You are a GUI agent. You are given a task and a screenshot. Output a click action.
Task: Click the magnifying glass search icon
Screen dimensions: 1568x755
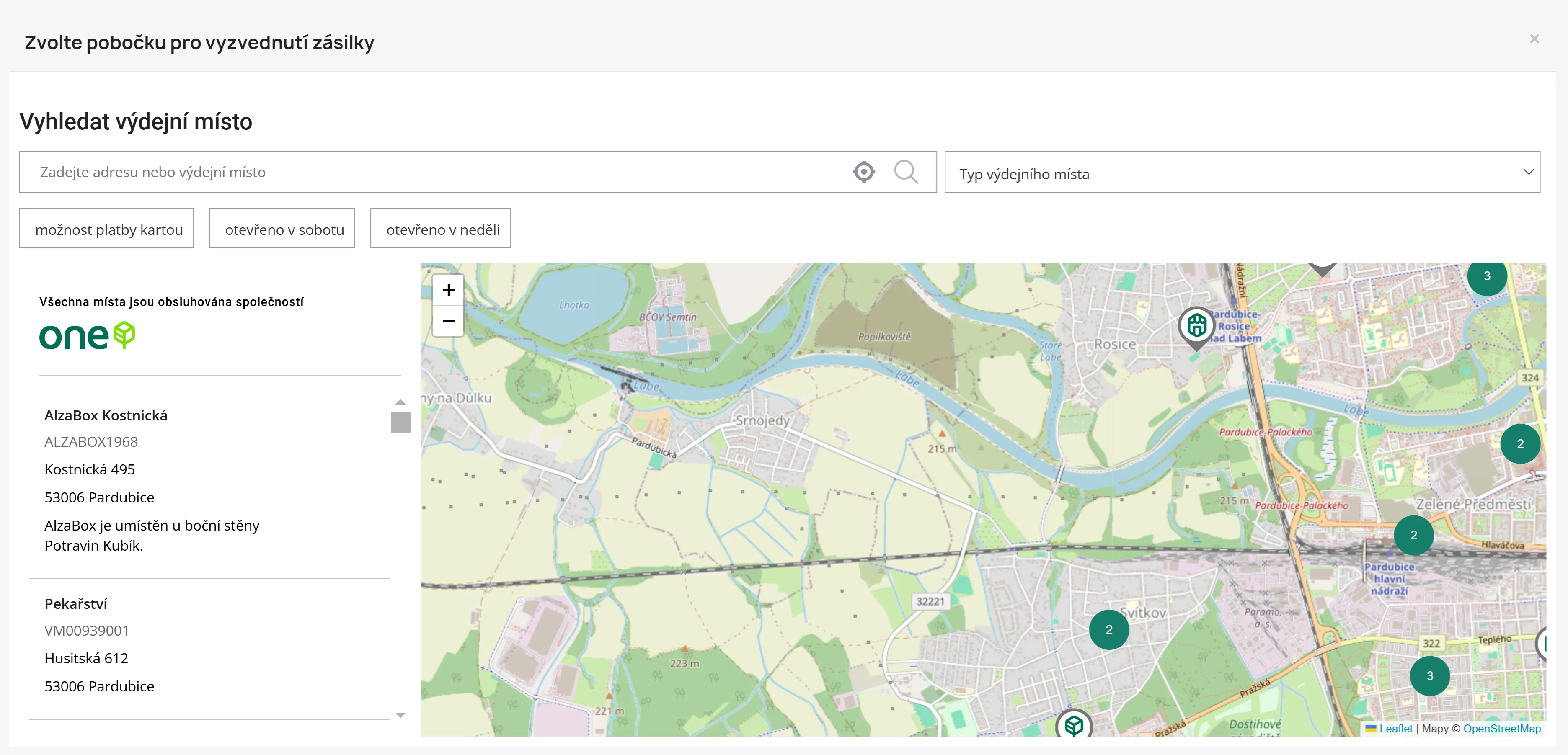[906, 172]
